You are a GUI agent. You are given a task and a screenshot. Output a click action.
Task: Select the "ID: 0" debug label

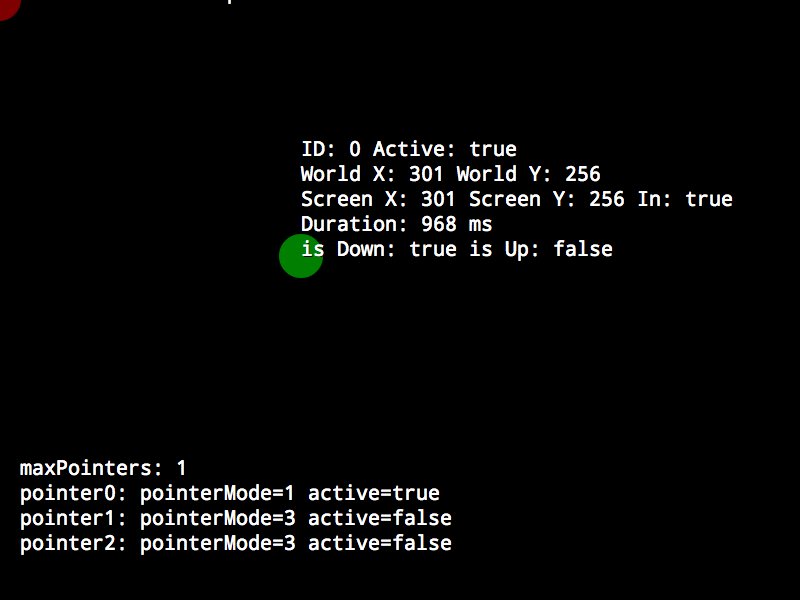click(331, 149)
